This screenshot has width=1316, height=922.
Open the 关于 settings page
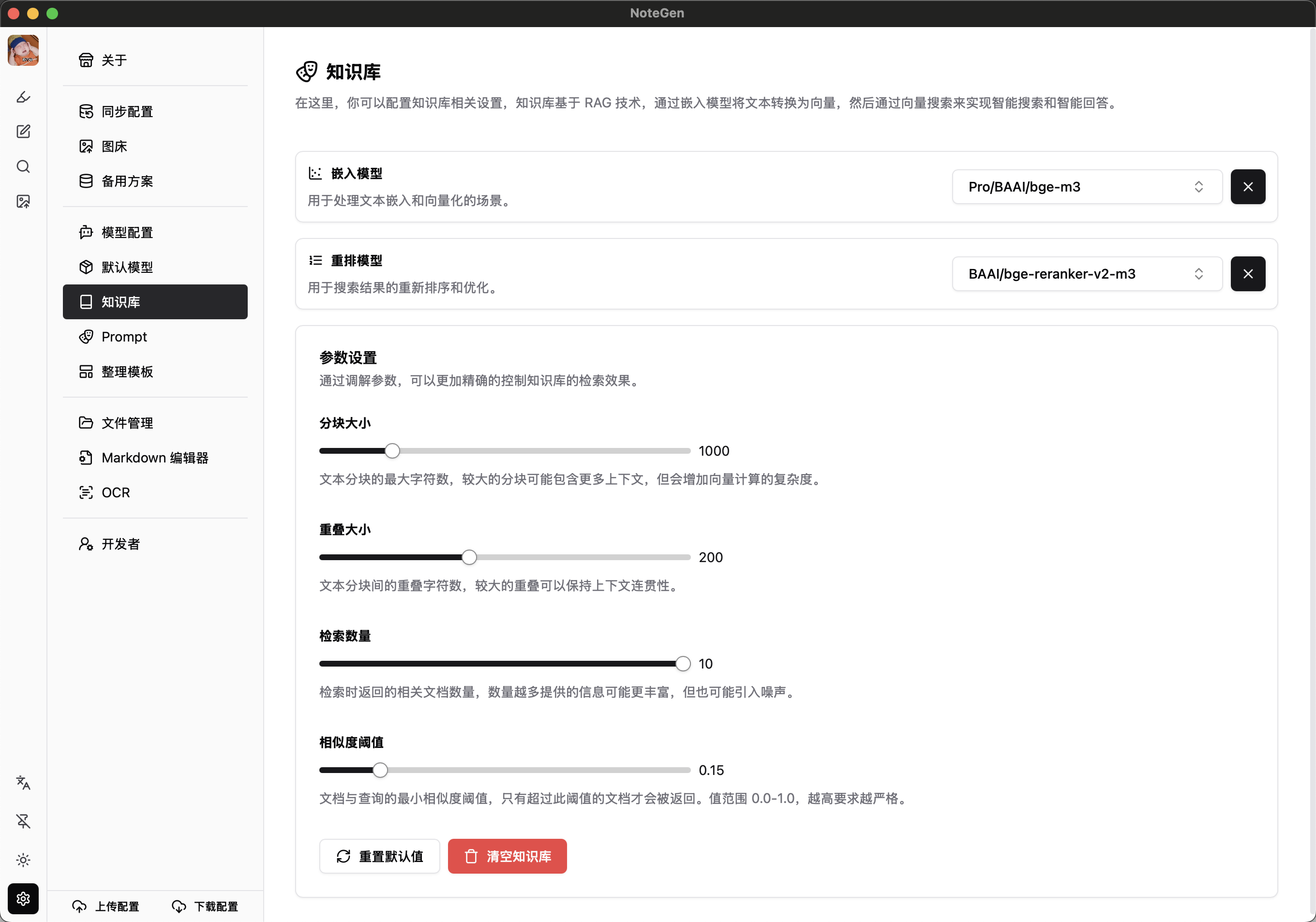(155, 60)
